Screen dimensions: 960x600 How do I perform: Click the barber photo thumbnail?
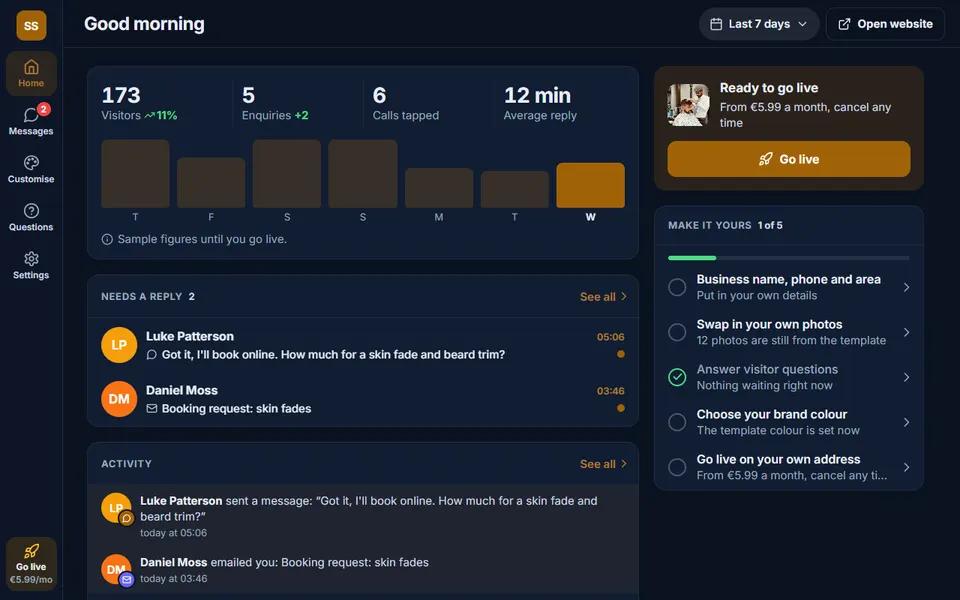tap(688, 105)
